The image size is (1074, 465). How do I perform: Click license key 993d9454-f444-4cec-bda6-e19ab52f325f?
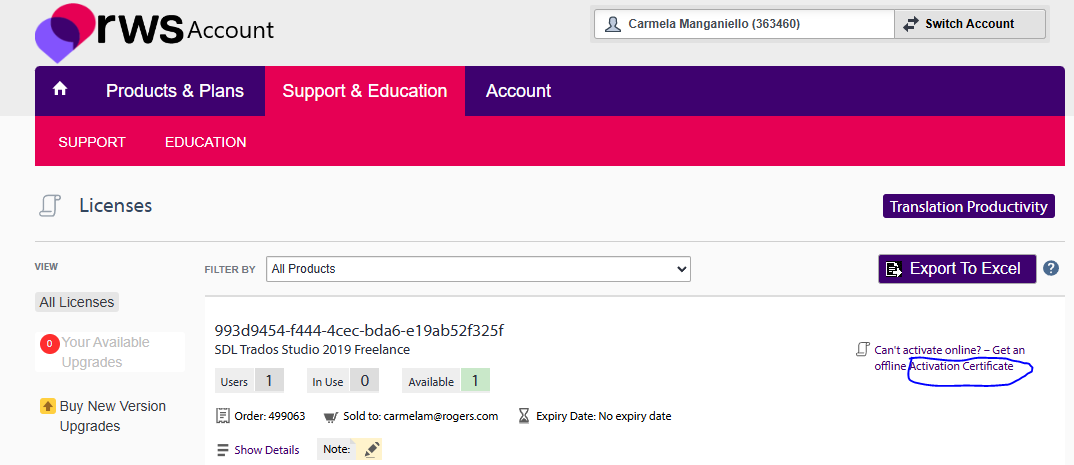tap(360, 331)
